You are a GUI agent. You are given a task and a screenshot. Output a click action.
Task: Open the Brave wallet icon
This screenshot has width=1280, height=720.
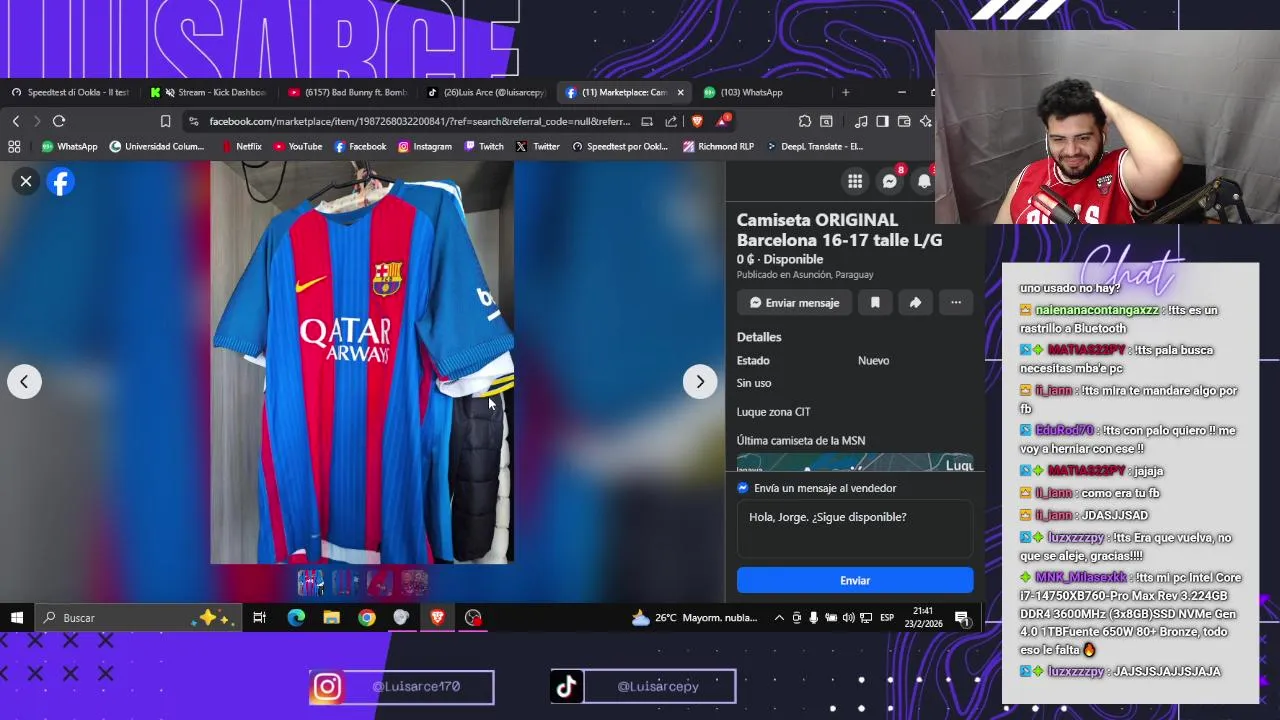pos(904,121)
